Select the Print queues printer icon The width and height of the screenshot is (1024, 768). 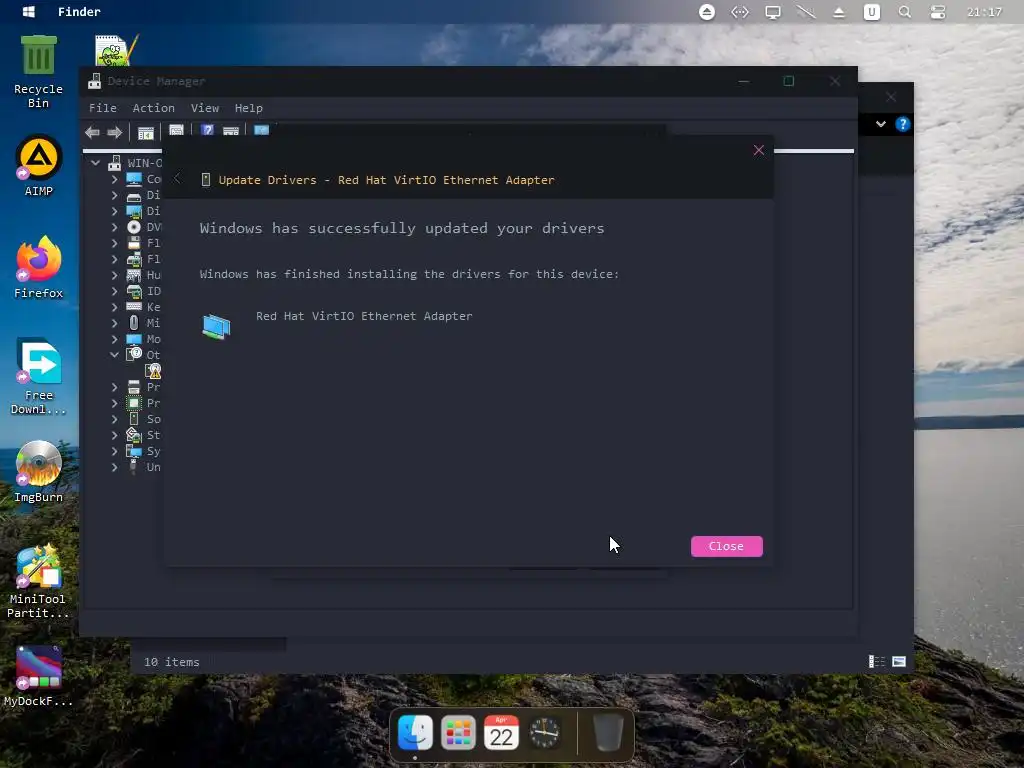[x=134, y=387]
